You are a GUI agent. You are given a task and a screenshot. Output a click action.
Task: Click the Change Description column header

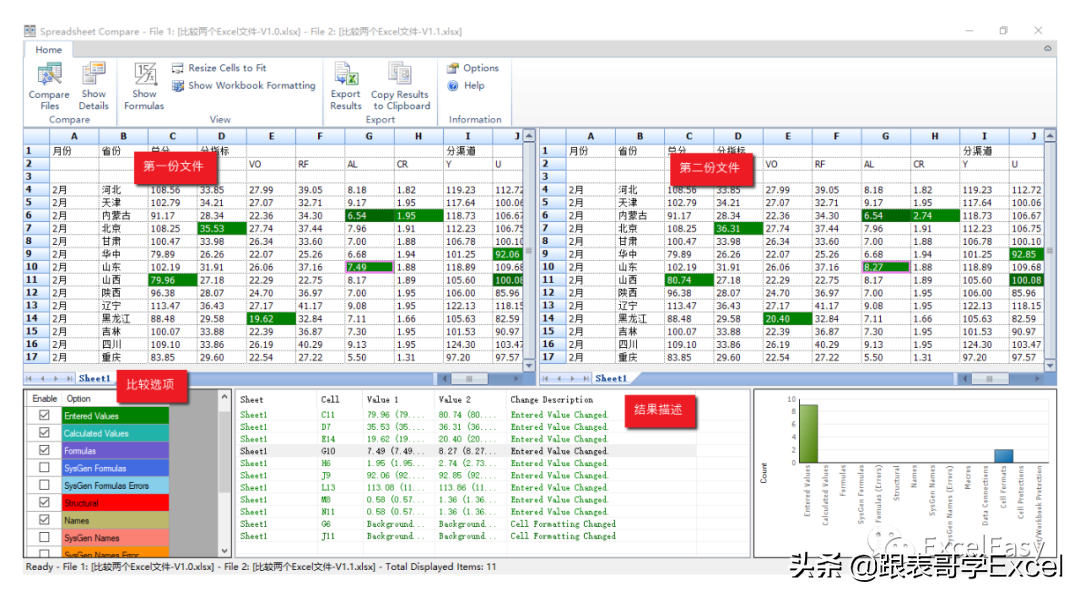(x=552, y=399)
